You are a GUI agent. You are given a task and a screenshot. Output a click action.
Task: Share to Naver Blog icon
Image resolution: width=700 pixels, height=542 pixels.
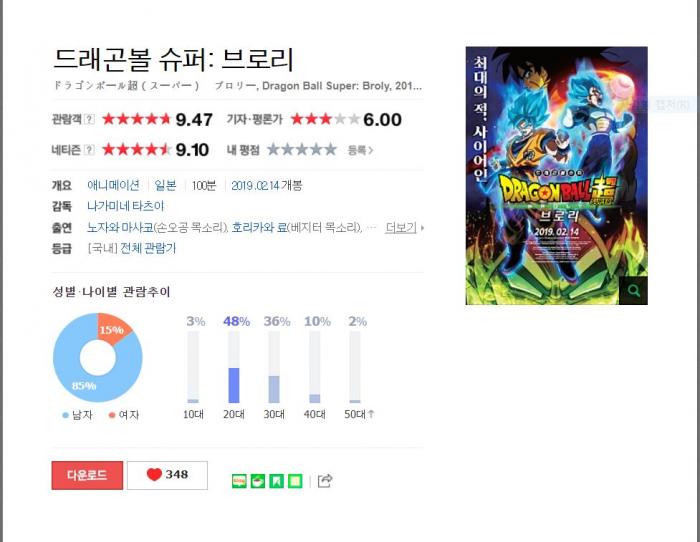(x=239, y=481)
